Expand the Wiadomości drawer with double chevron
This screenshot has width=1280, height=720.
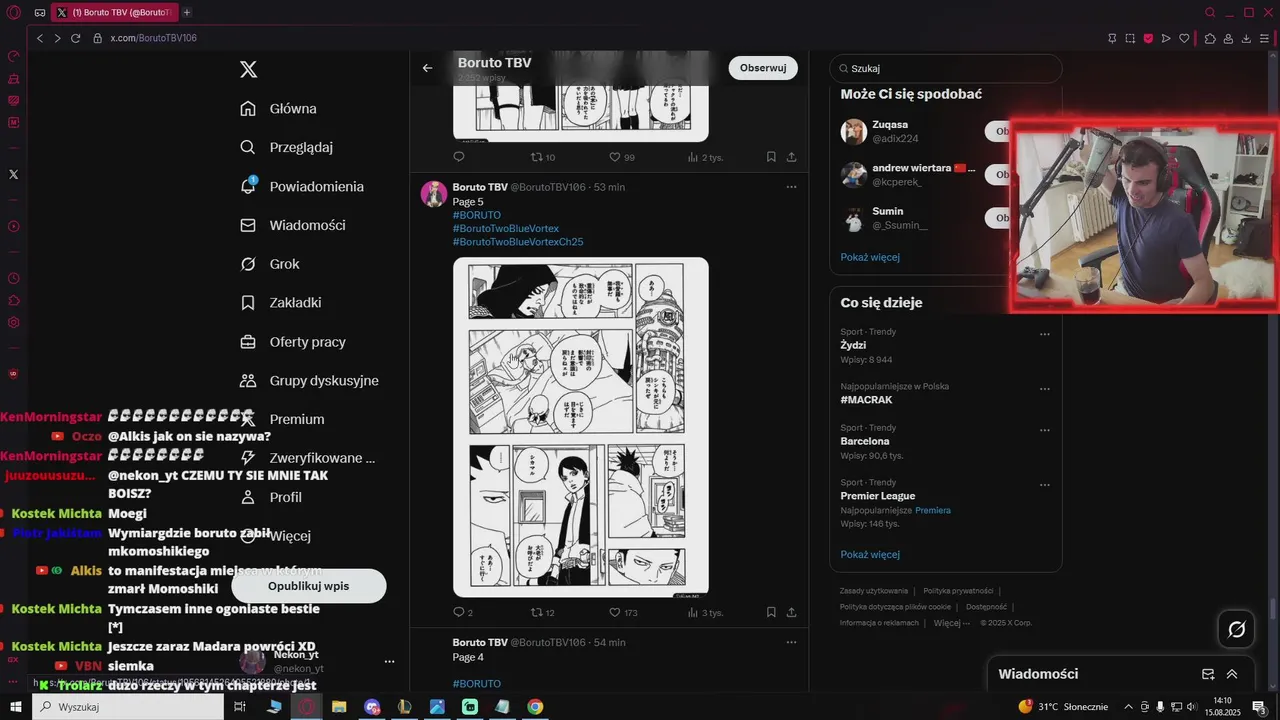(1232, 674)
